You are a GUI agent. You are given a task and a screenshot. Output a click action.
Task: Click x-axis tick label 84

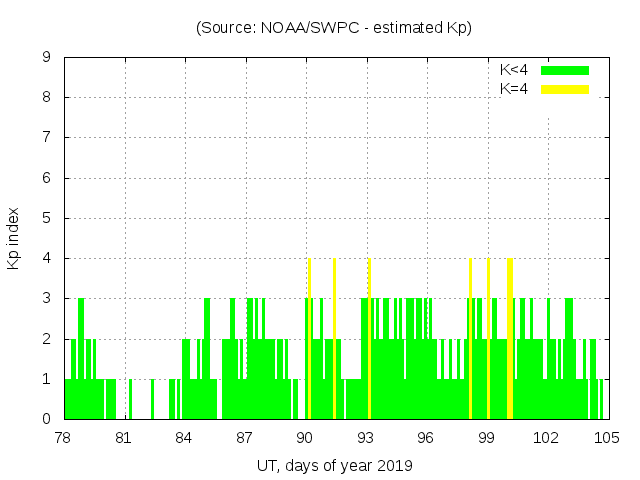[x=184, y=437]
